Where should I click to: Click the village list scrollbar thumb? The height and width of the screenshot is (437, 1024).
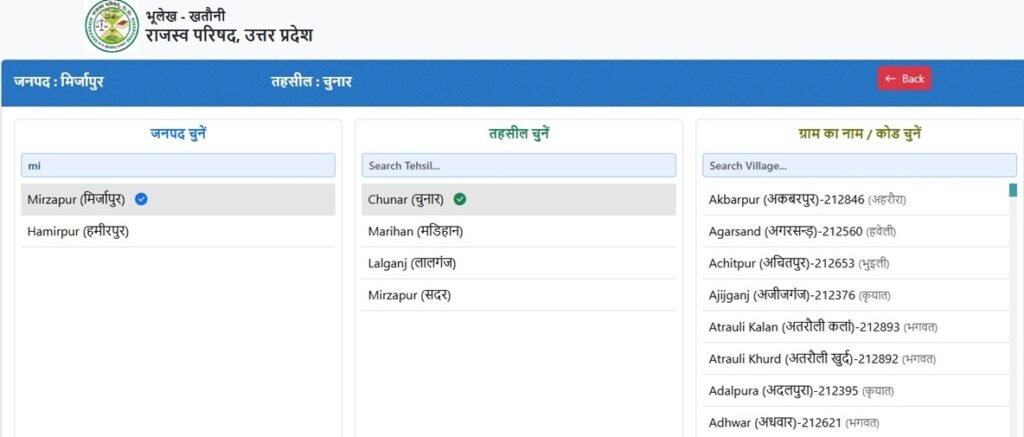[1013, 190]
